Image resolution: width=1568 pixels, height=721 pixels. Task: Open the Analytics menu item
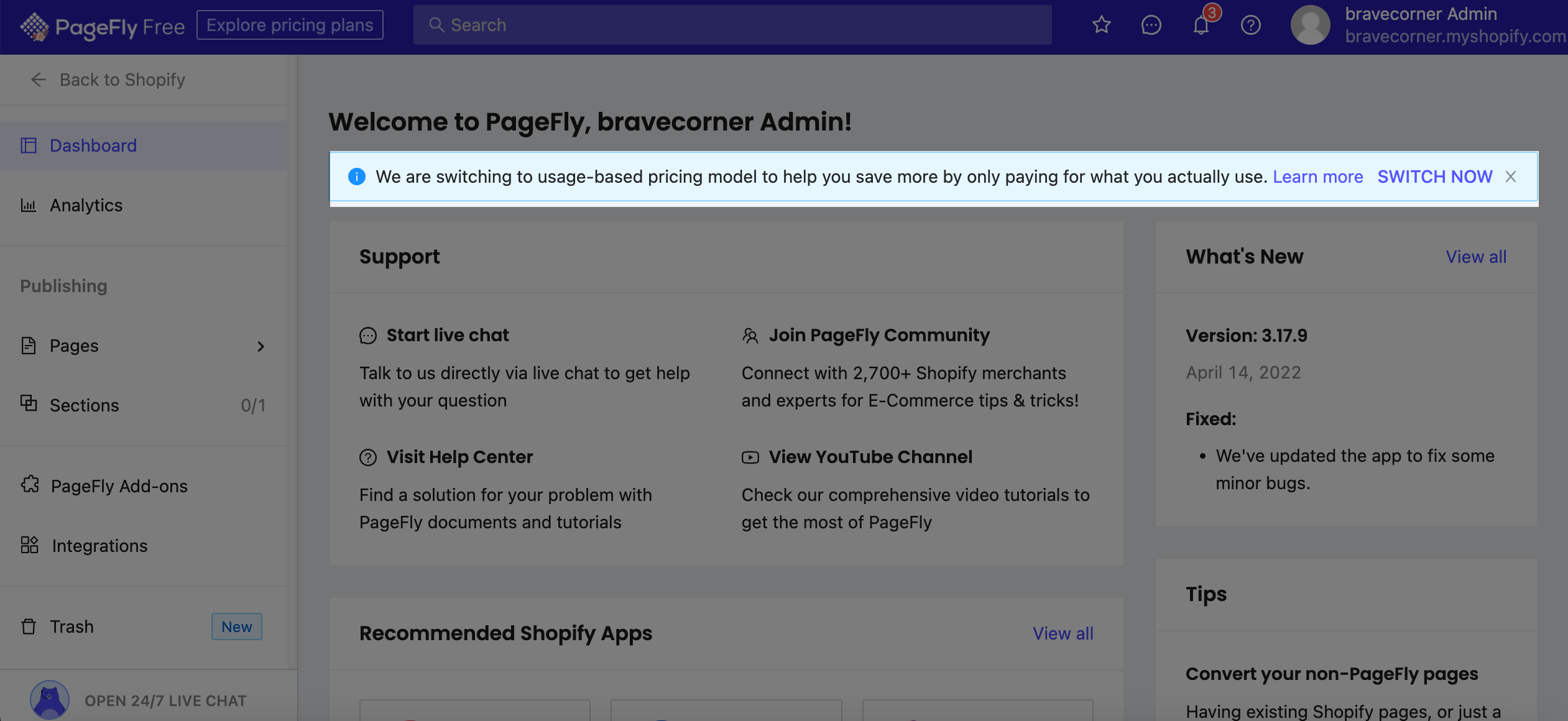144,205
